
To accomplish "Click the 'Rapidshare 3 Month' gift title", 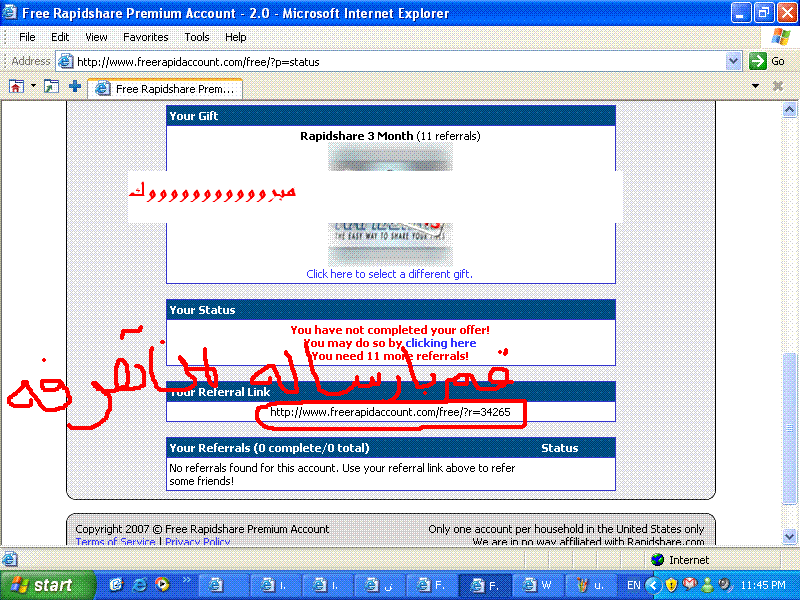I will coord(356,136).
